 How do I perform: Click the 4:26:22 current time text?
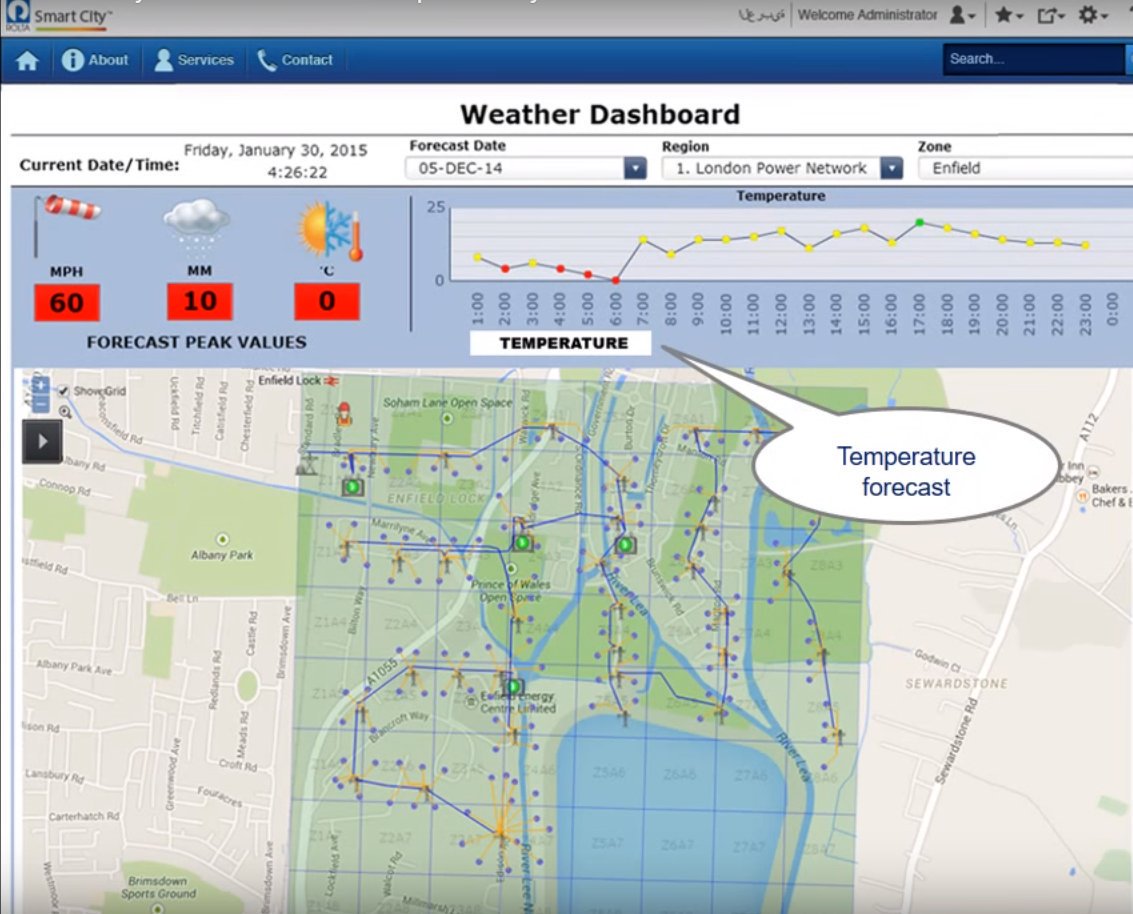pos(297,173)
